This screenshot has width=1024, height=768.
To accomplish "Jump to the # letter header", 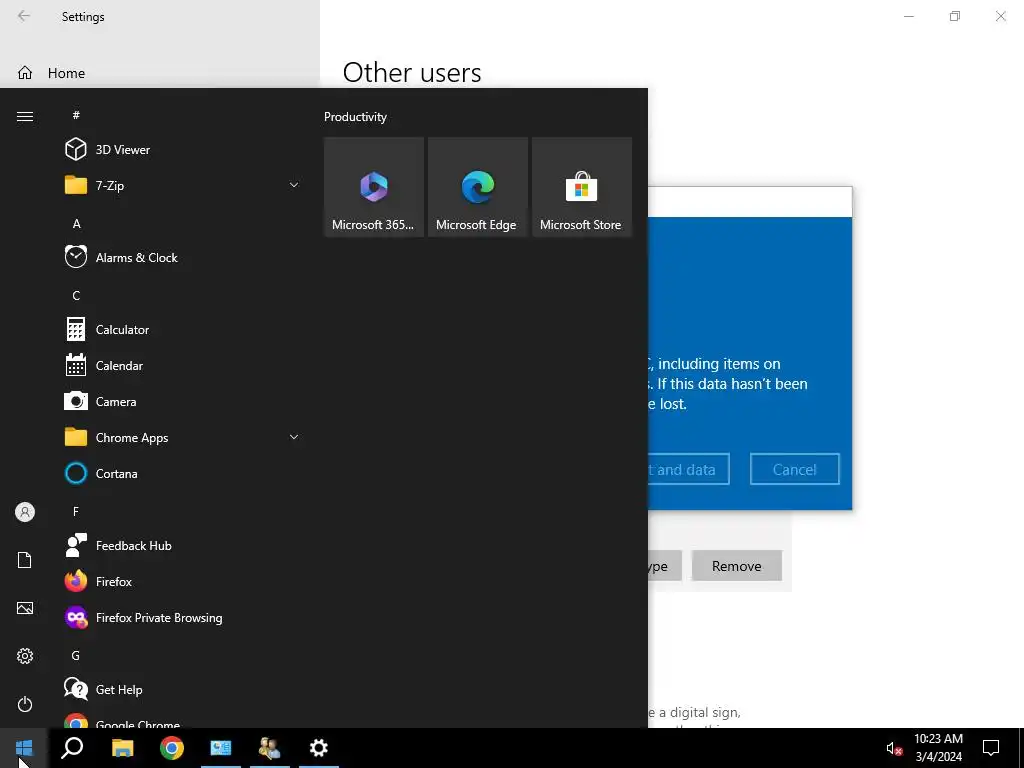I will pyautogui.click(x=76, y=115).
